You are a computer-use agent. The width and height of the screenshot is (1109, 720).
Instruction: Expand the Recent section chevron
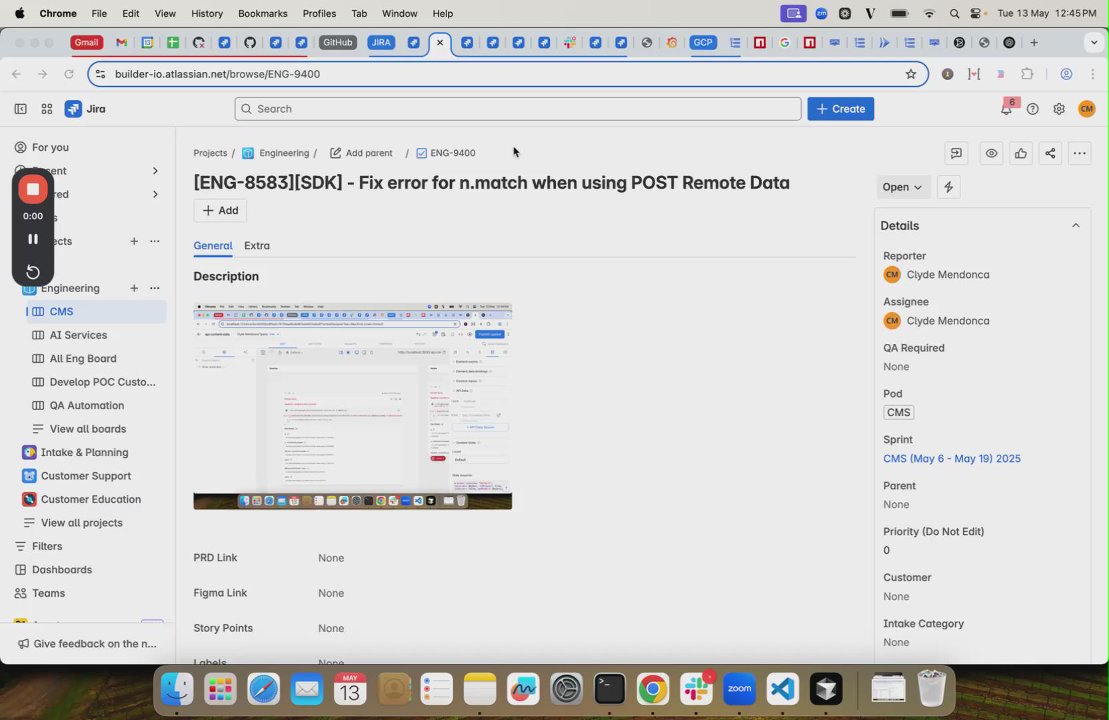coord(155,170)
